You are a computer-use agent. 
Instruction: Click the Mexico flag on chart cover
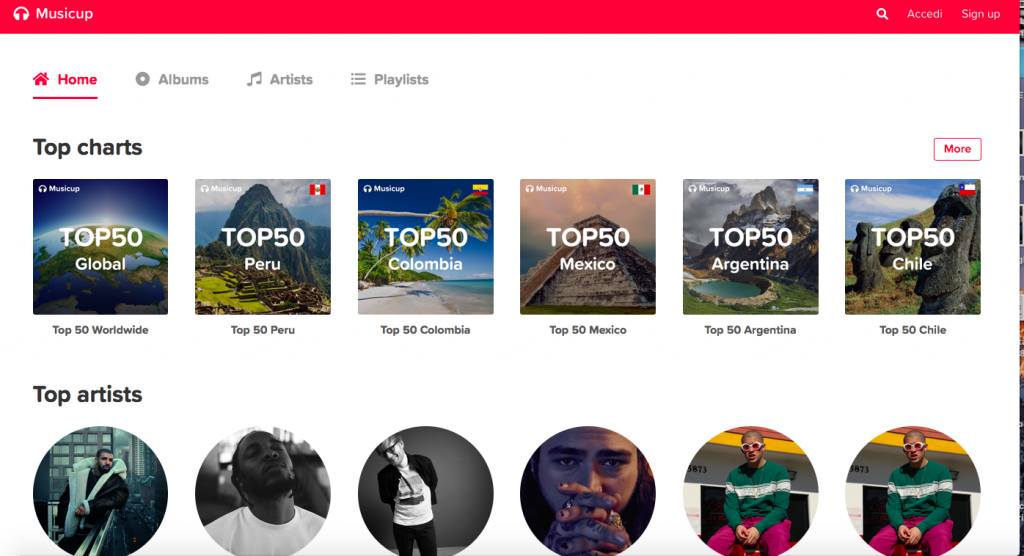click(641, 190)
